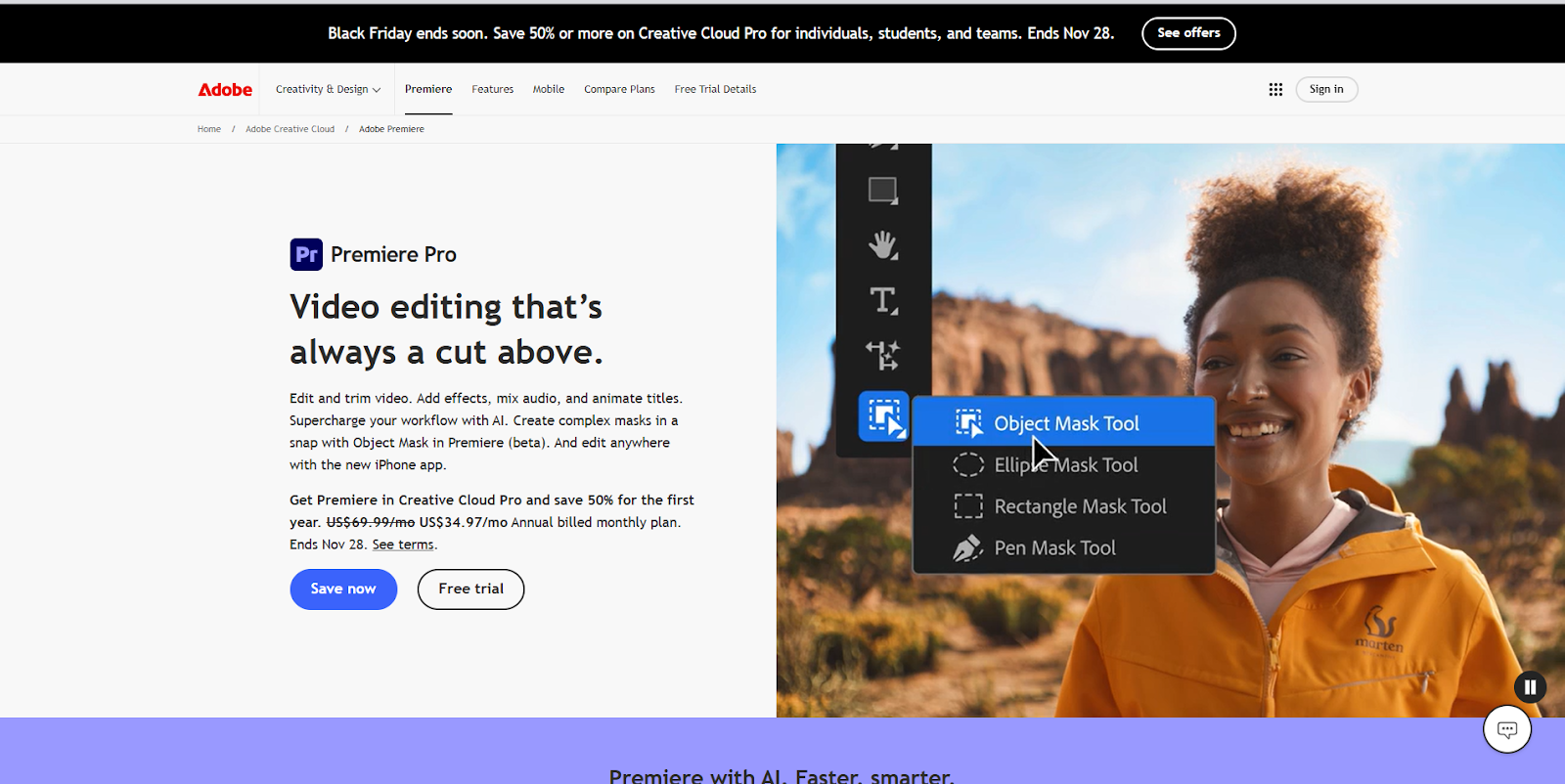Choose Object Mask Tool menu entry
1565x784 pixels.
pyautogui.click(x=1064, y=423)
